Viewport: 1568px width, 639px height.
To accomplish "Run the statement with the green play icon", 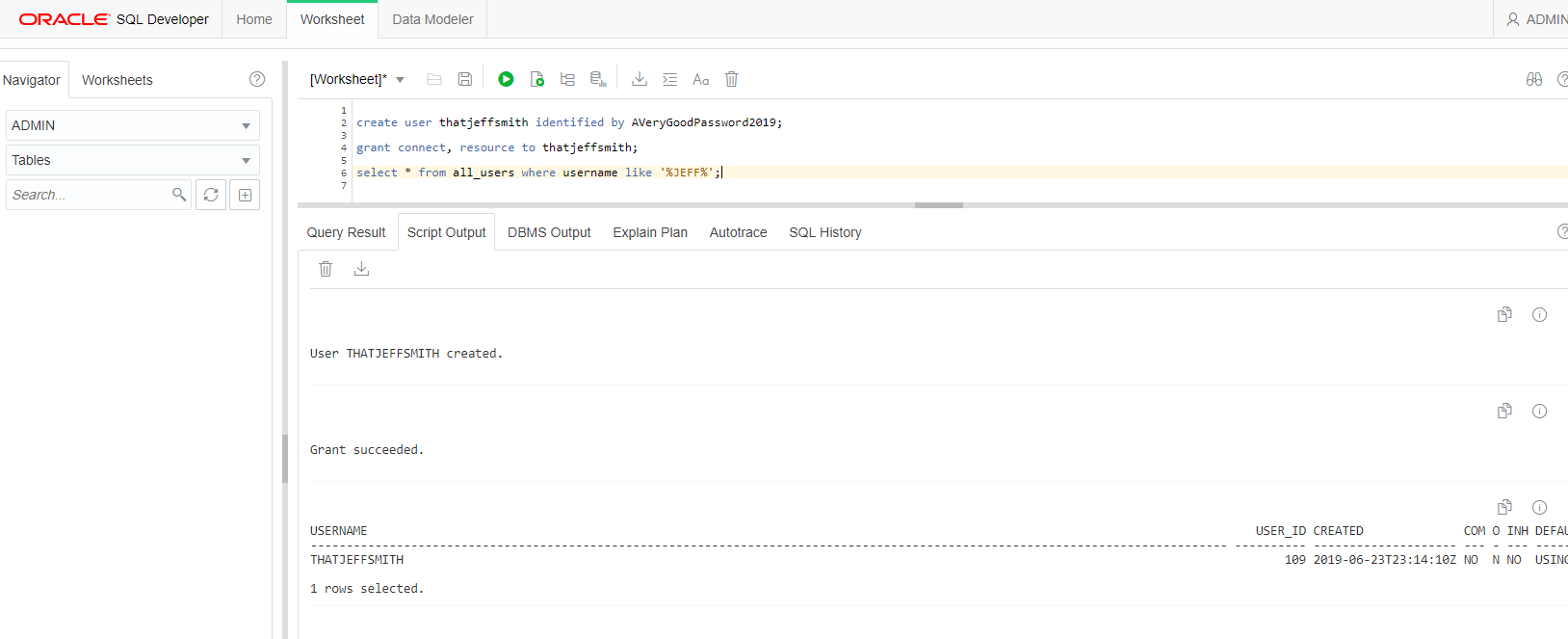I will click(506, 79).
